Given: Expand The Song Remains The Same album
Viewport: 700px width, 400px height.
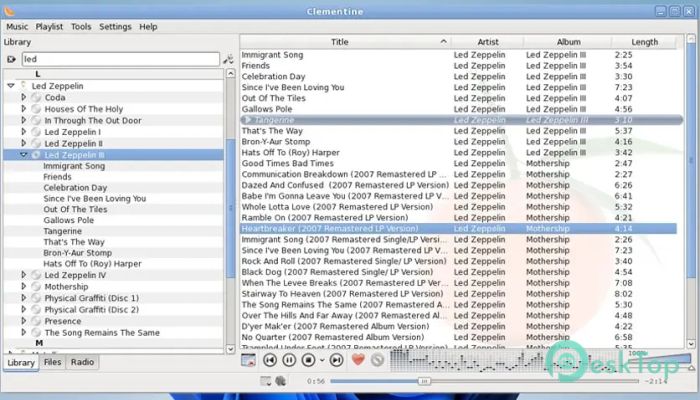Looking at the screenshot, I should point(24,332).
